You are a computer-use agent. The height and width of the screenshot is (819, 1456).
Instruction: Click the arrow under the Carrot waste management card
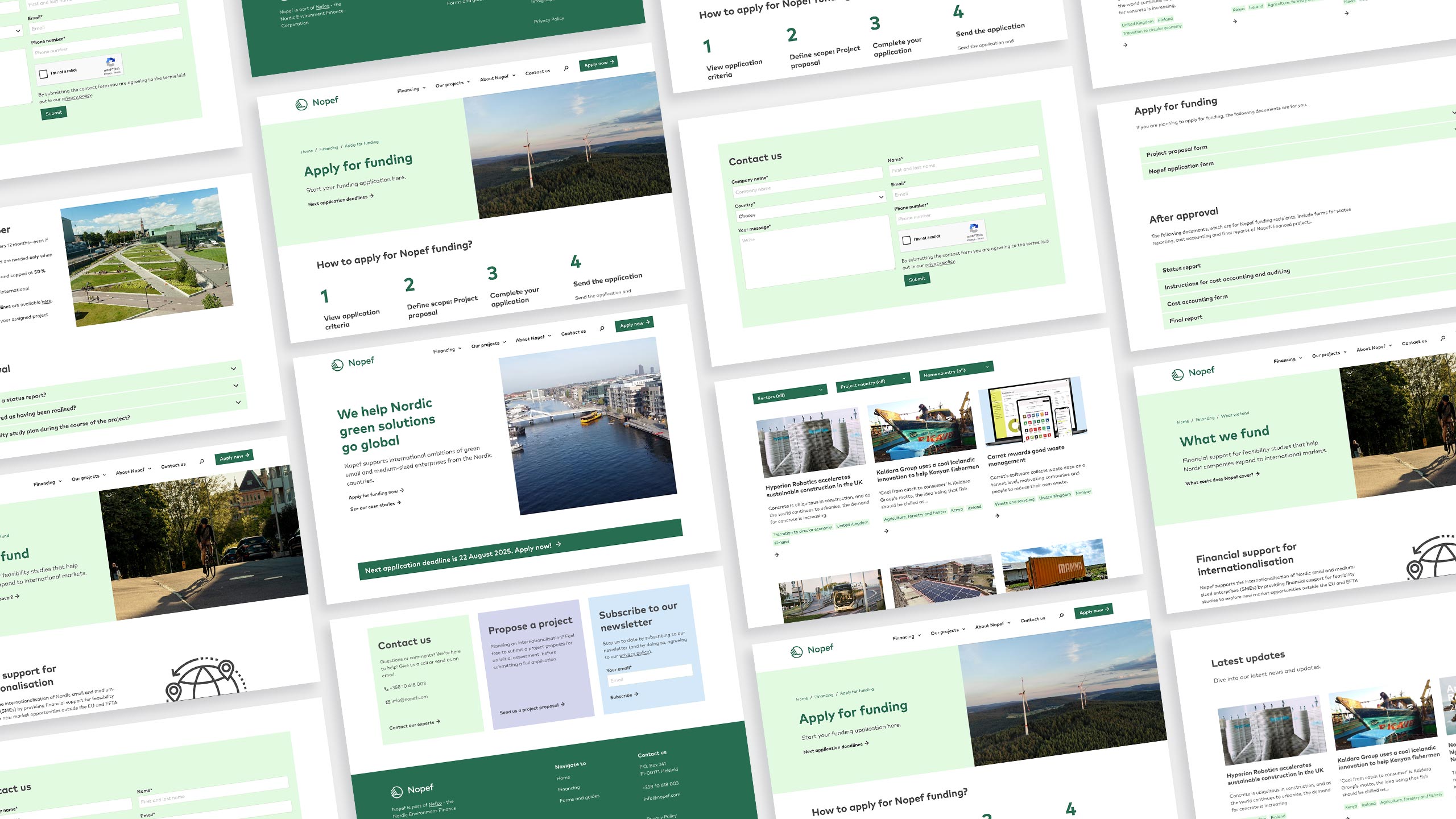998,516
